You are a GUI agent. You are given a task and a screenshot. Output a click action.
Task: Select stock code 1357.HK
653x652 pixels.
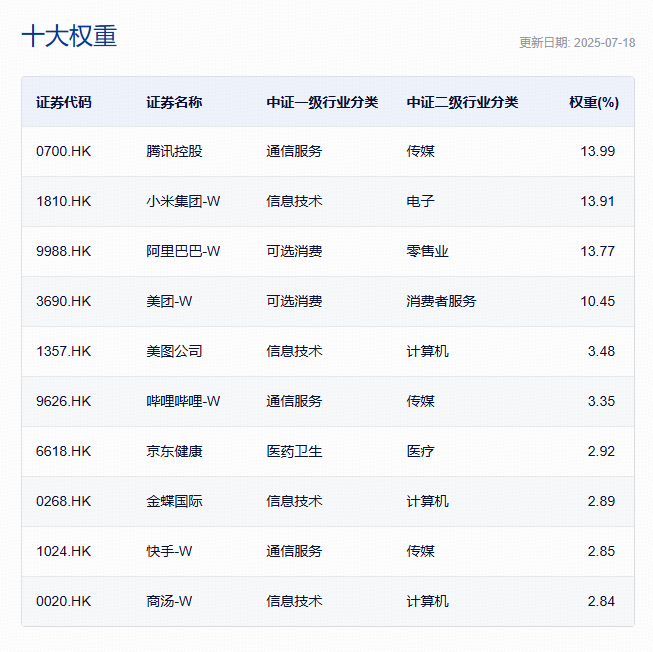(x=63, y=351)
